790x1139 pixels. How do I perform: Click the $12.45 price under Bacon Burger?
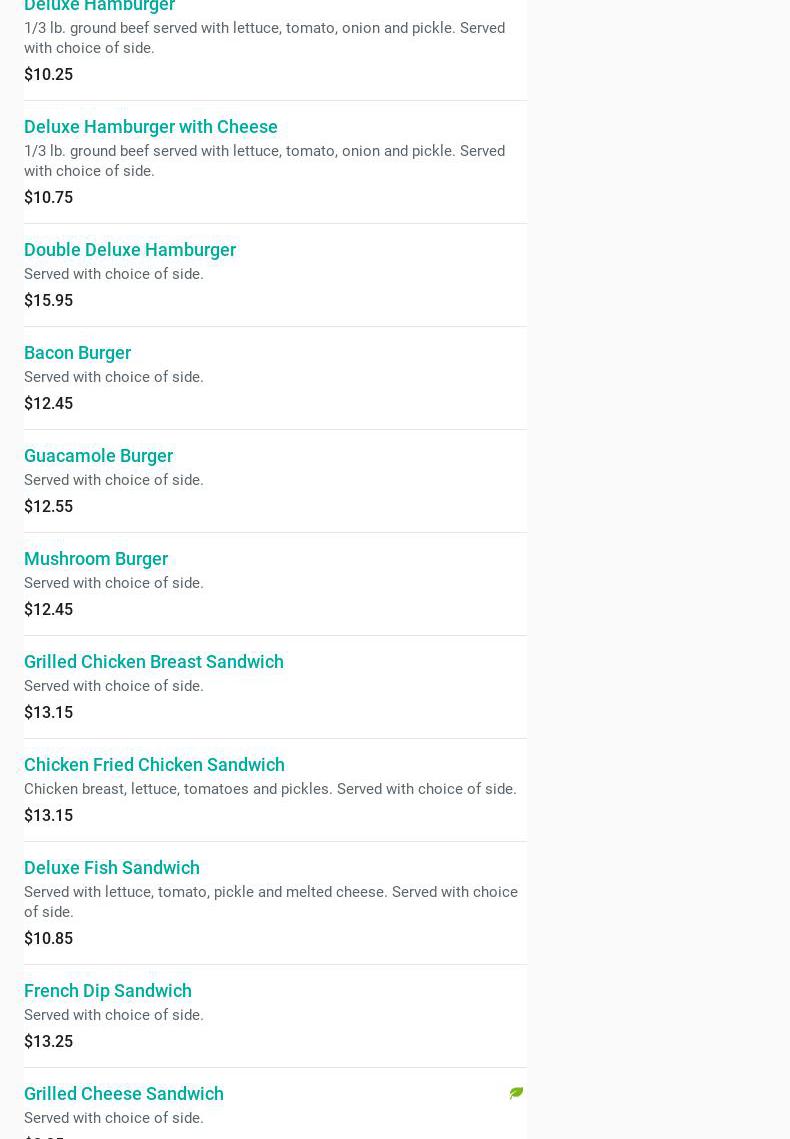pyautogui.click(x=48, y=404)
